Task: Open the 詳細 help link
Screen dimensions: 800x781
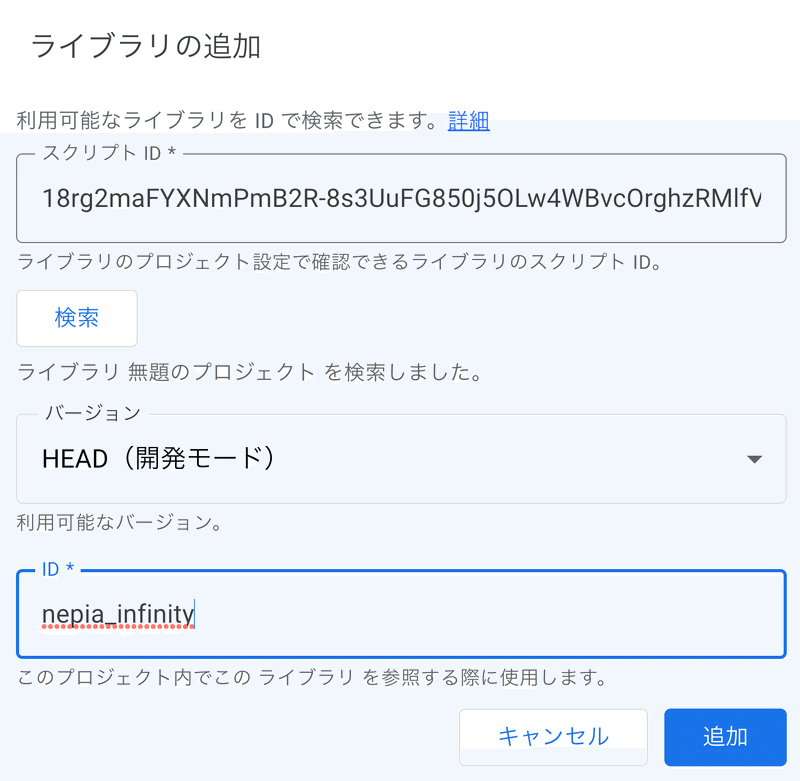Action: 468,121
